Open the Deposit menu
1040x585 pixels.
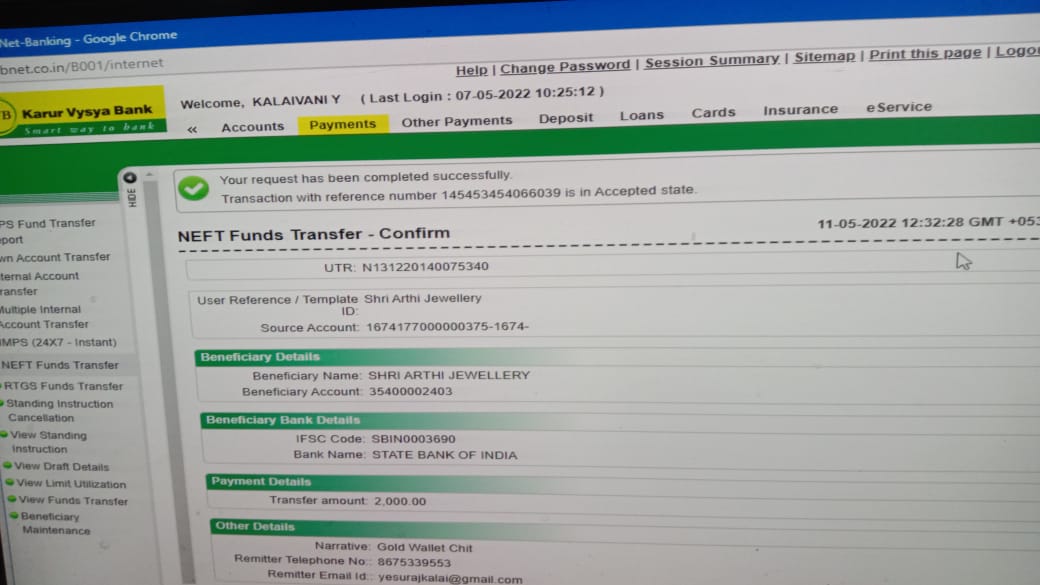click(566, 118)
